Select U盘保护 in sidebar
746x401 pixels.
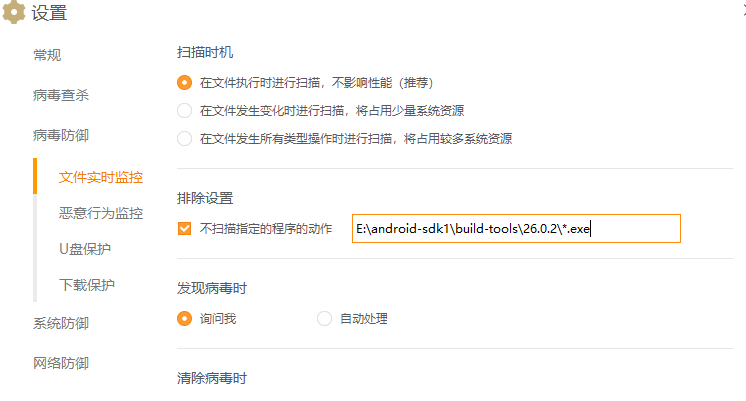point(85,248)
